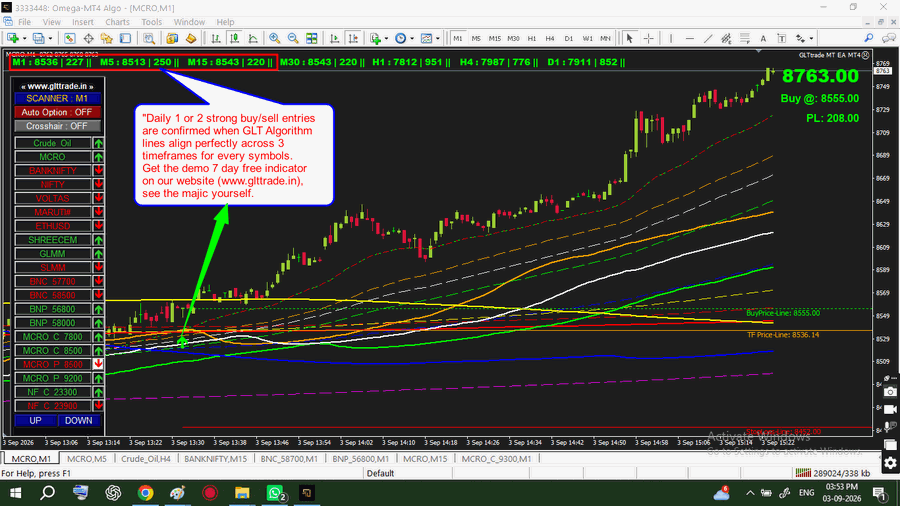Switch timeframe to M5 button
The width and height of the screenshot is (900, 506).
tap(476, 38)
